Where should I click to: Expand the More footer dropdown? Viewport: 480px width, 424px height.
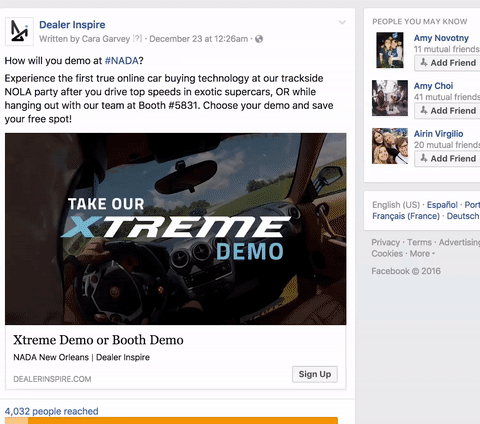[422, 254]
